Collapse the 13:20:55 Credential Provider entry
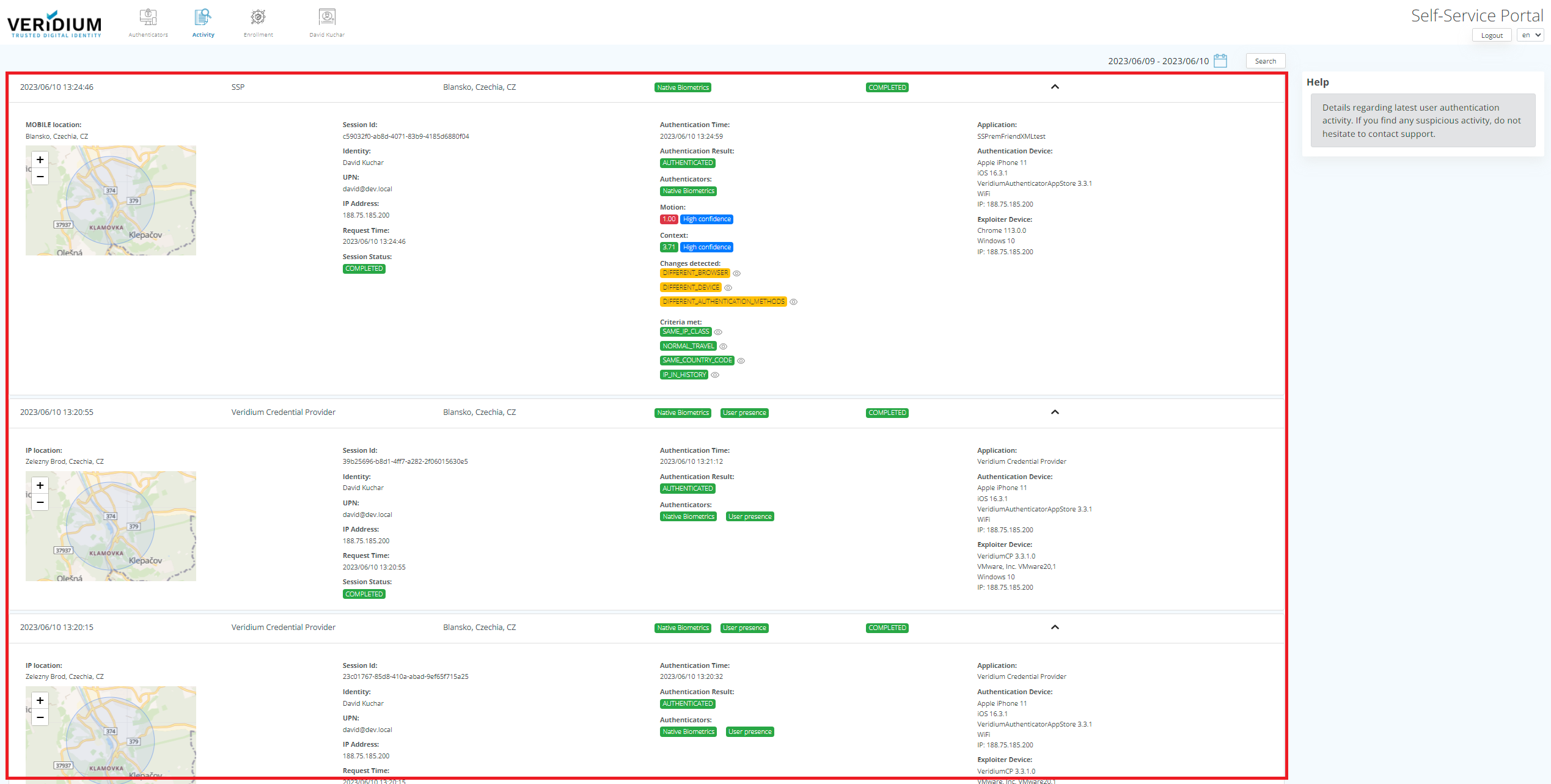1551x784 pixels. tap(1055, 412)
